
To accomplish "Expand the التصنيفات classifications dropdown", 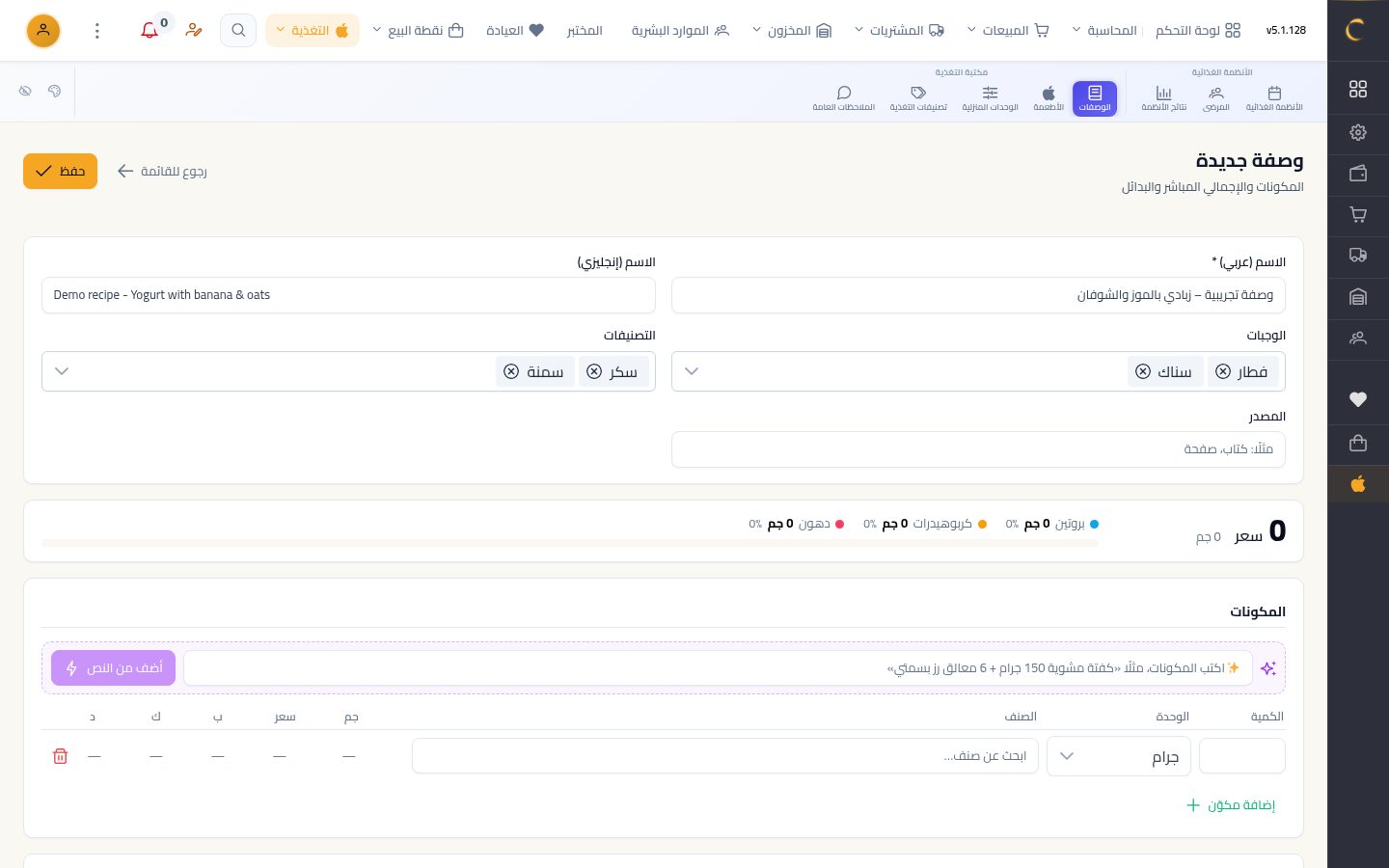I will (62, 371).
